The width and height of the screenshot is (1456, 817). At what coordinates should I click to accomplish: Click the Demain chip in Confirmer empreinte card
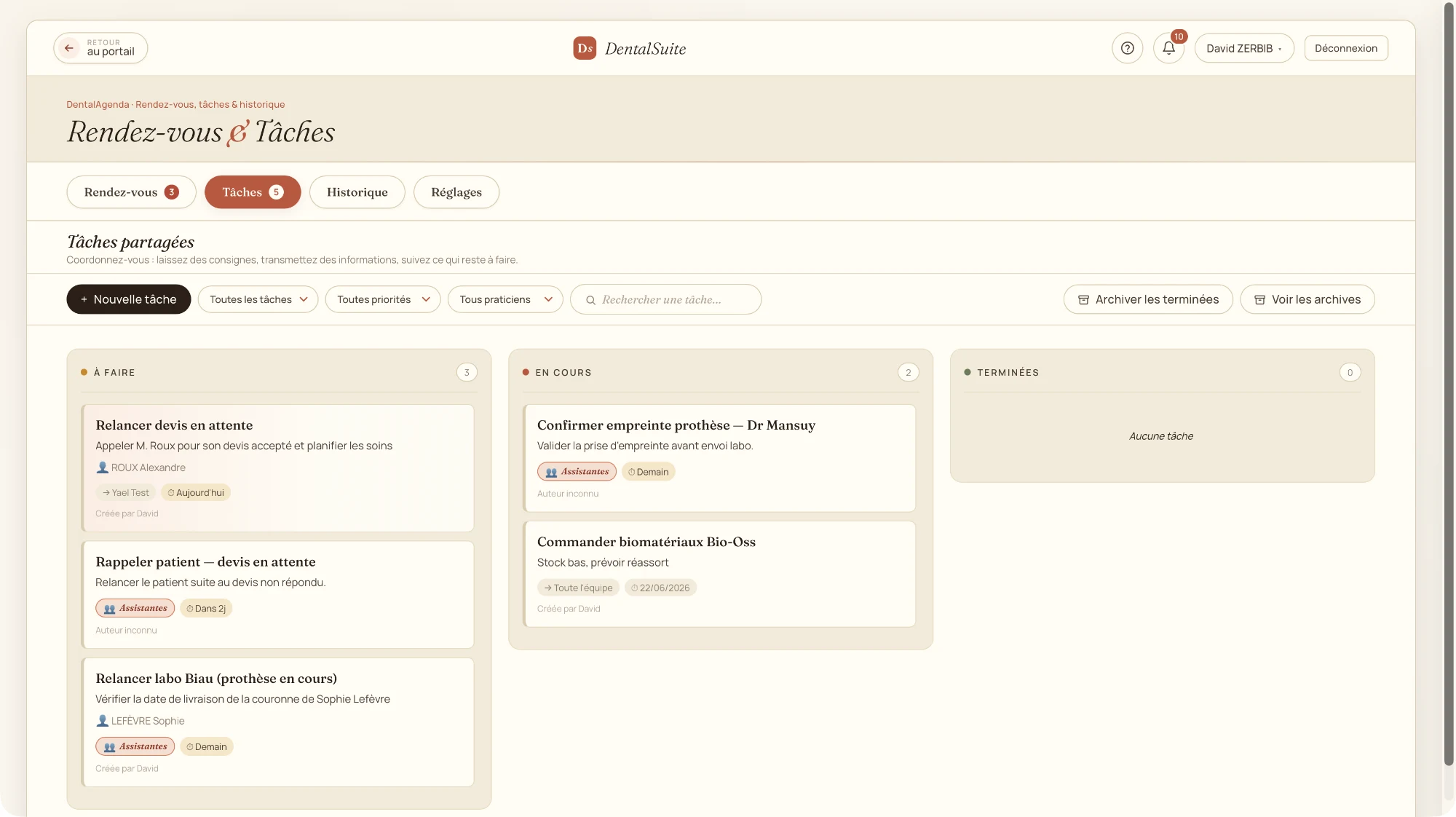coord(649,472)
